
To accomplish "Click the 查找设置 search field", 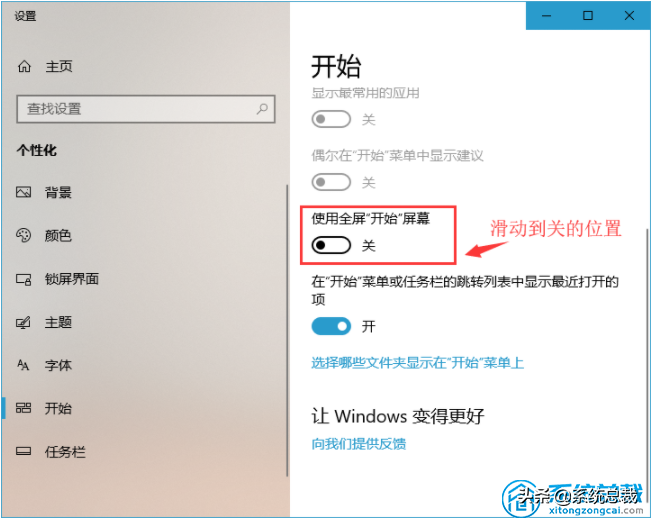I will (x=146, y=109).
